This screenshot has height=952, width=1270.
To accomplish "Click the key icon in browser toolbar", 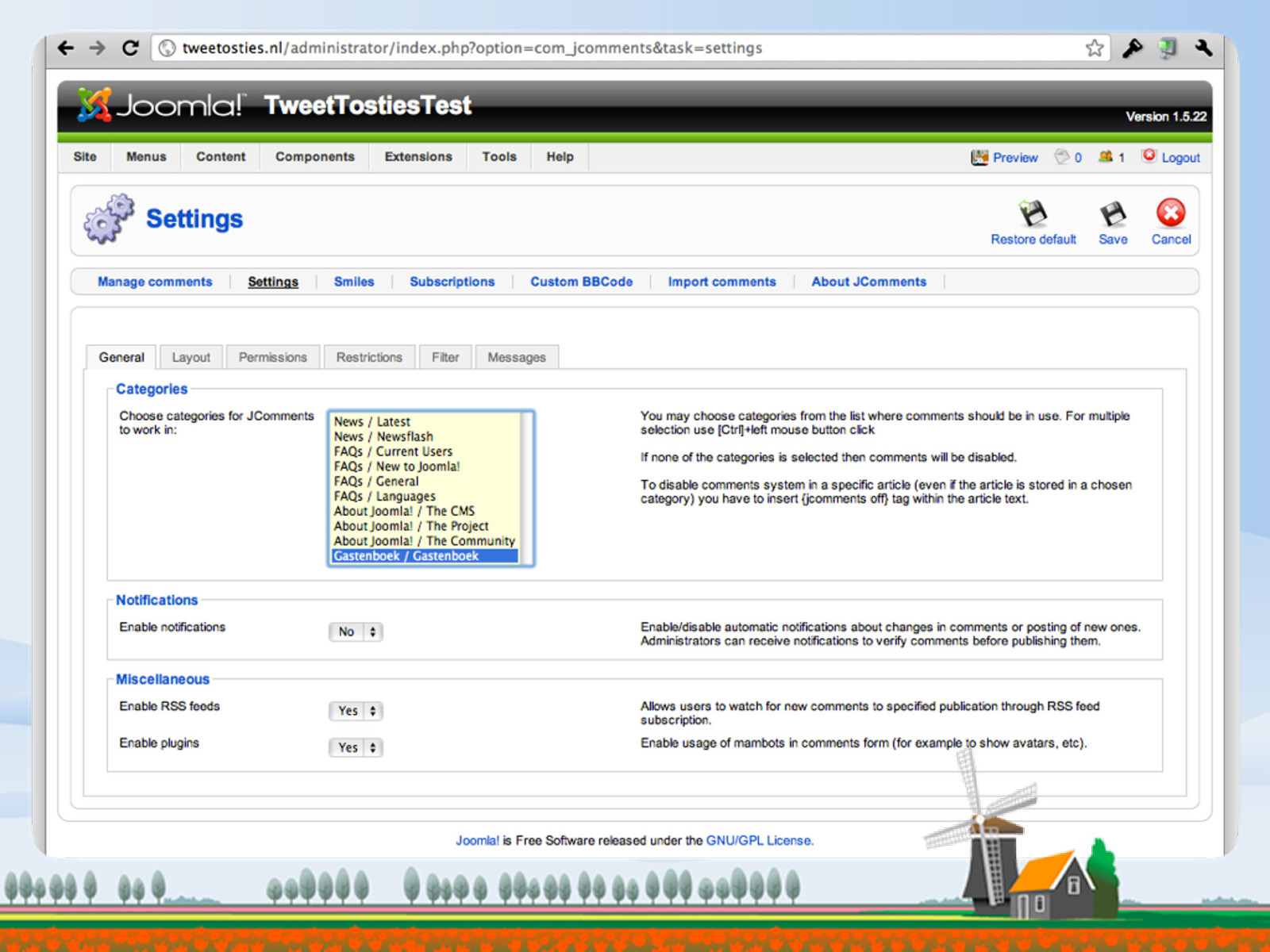I will 1133,48.
